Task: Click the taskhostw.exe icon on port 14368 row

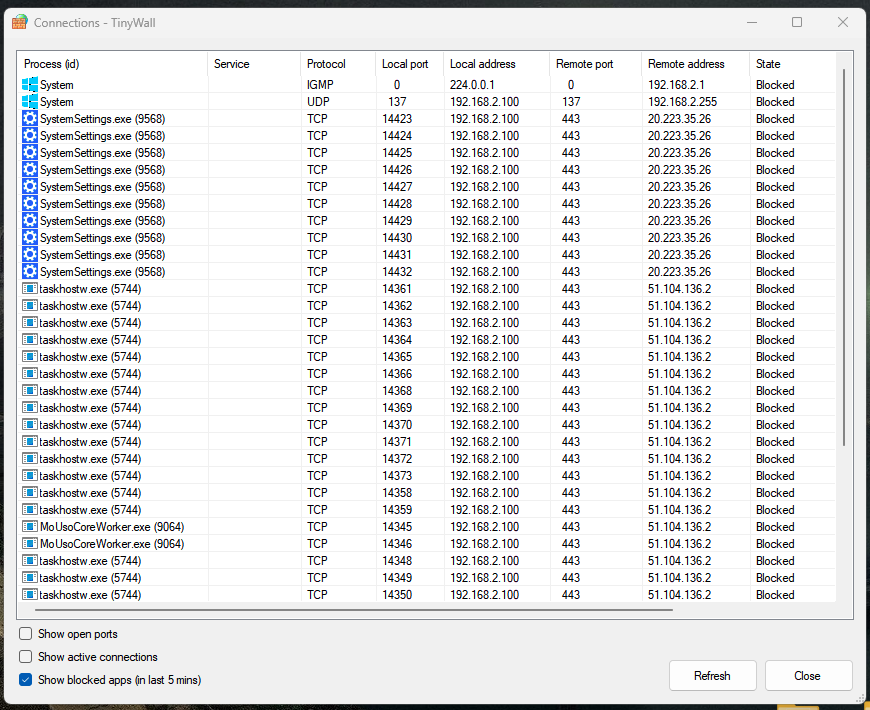Action: pyautogui.click(x=30, y=390)
